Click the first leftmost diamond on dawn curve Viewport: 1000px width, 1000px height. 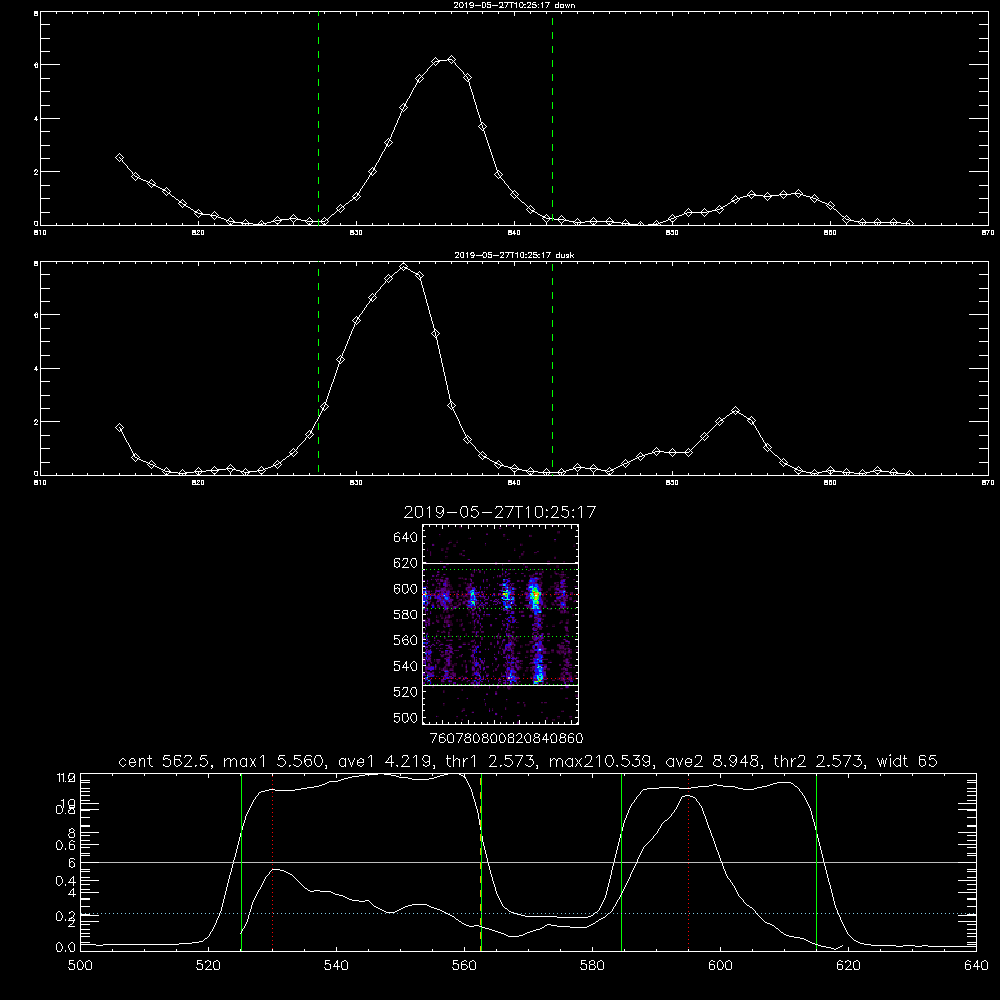[x=119, y=157]
